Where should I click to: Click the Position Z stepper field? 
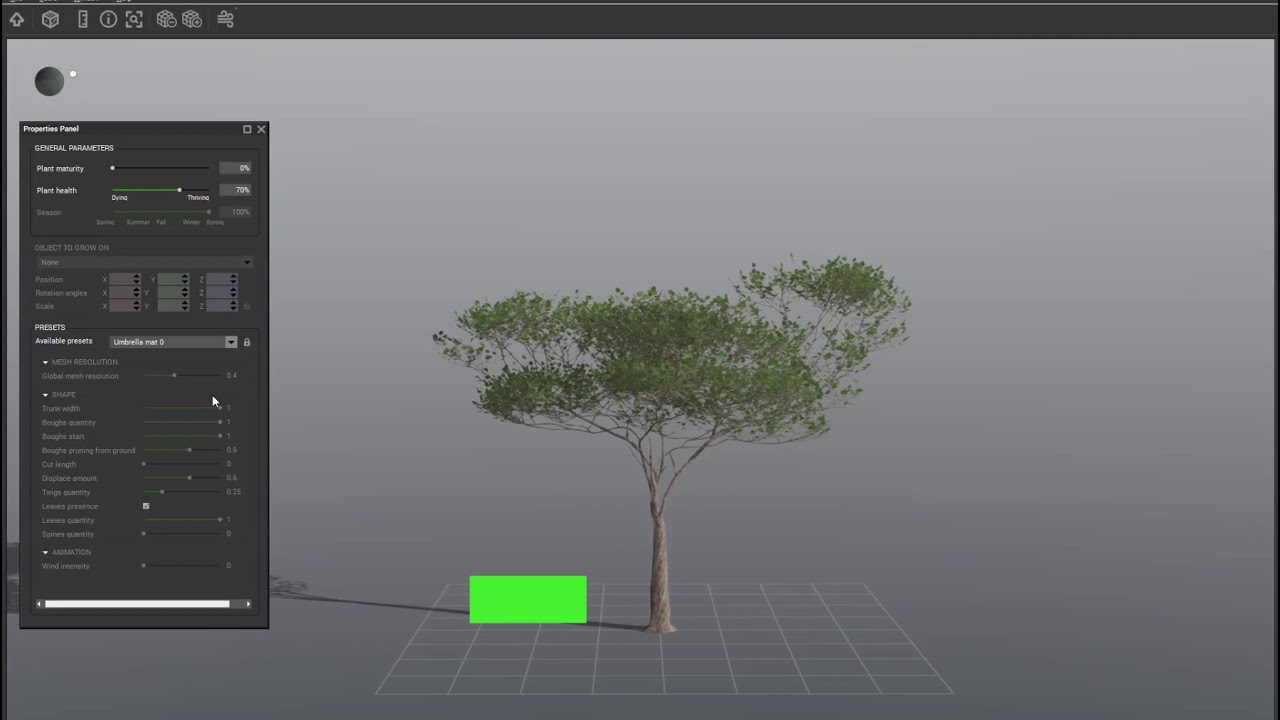(222, 280)
